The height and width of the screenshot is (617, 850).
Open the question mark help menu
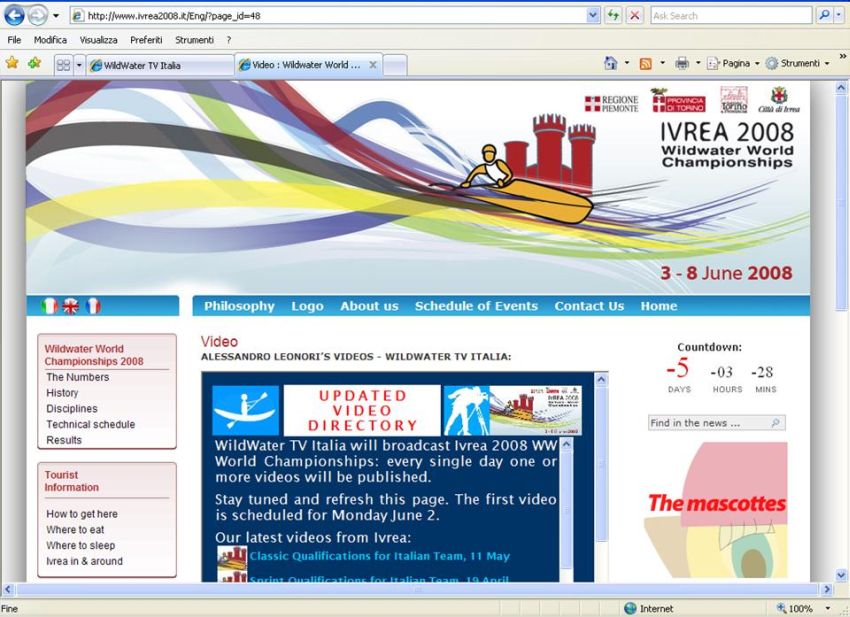click(229, 40)
